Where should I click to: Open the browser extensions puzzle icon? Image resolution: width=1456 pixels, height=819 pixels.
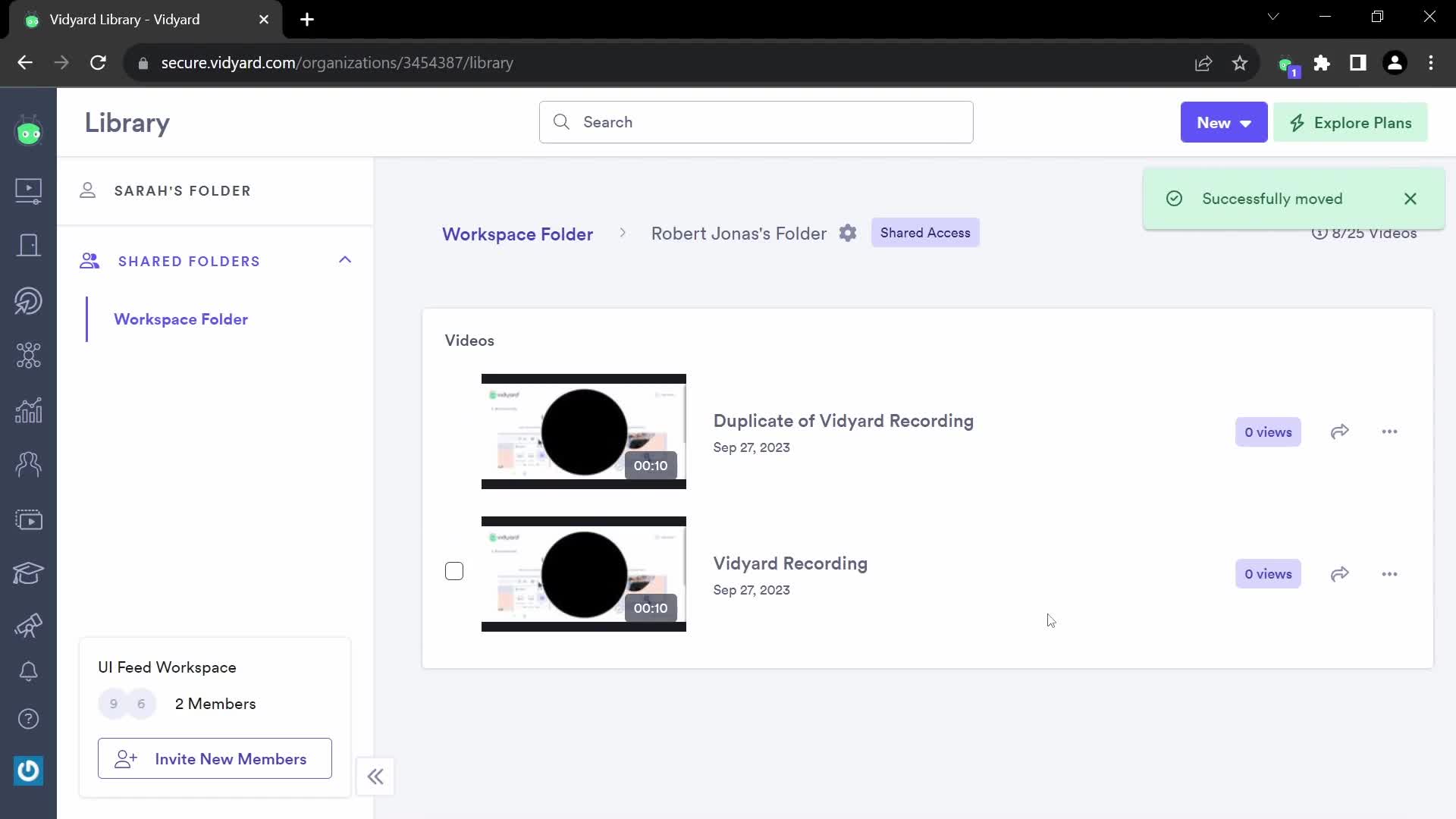tap(1322, 63)
